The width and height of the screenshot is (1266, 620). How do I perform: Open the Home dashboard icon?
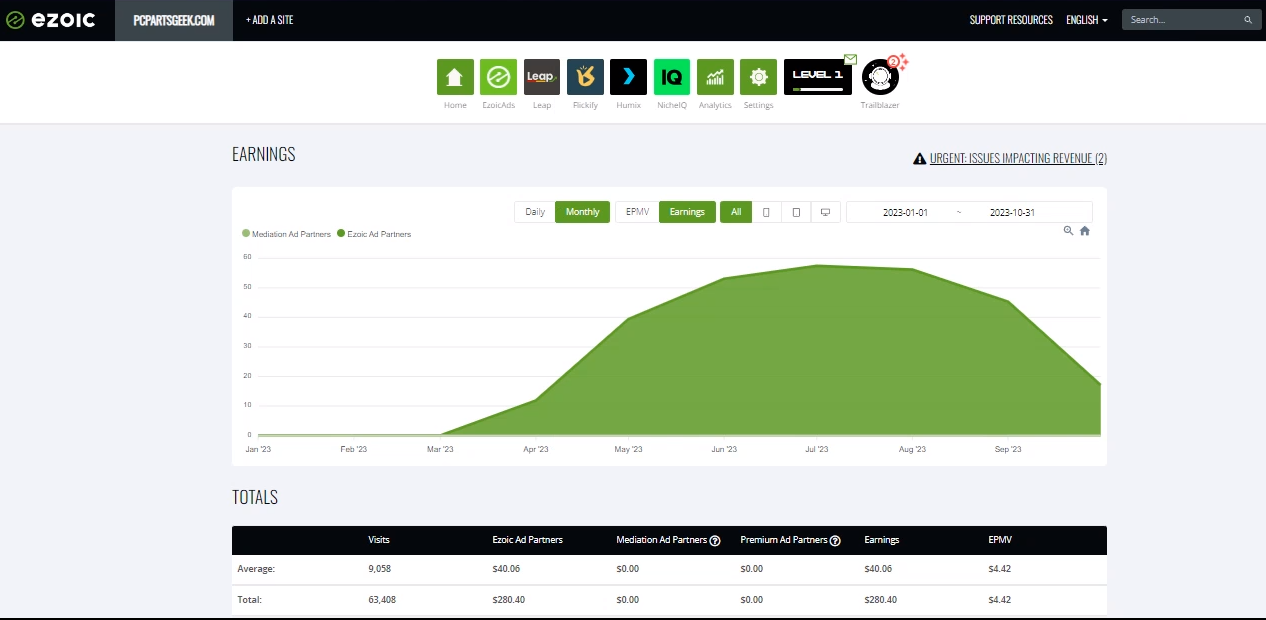point(455,77)
